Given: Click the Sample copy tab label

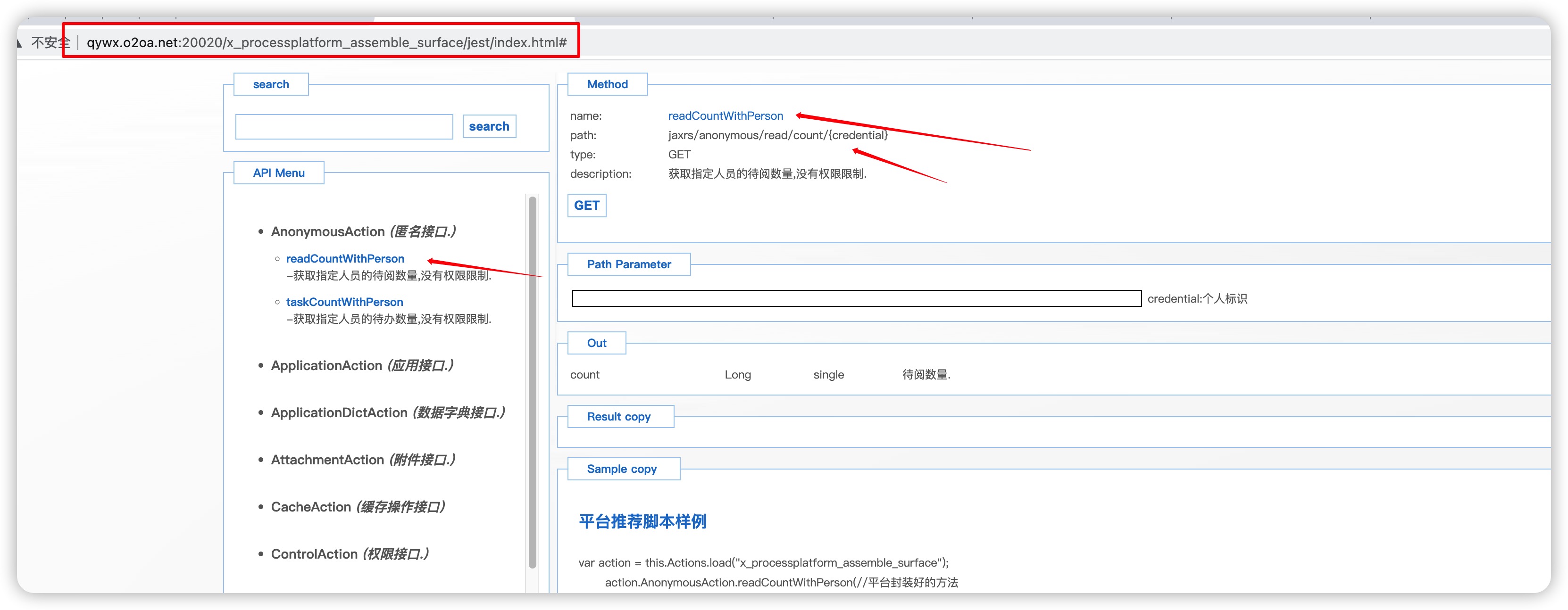Looking at the screenshot, I should pyautogui.click(x=621, y=469).
